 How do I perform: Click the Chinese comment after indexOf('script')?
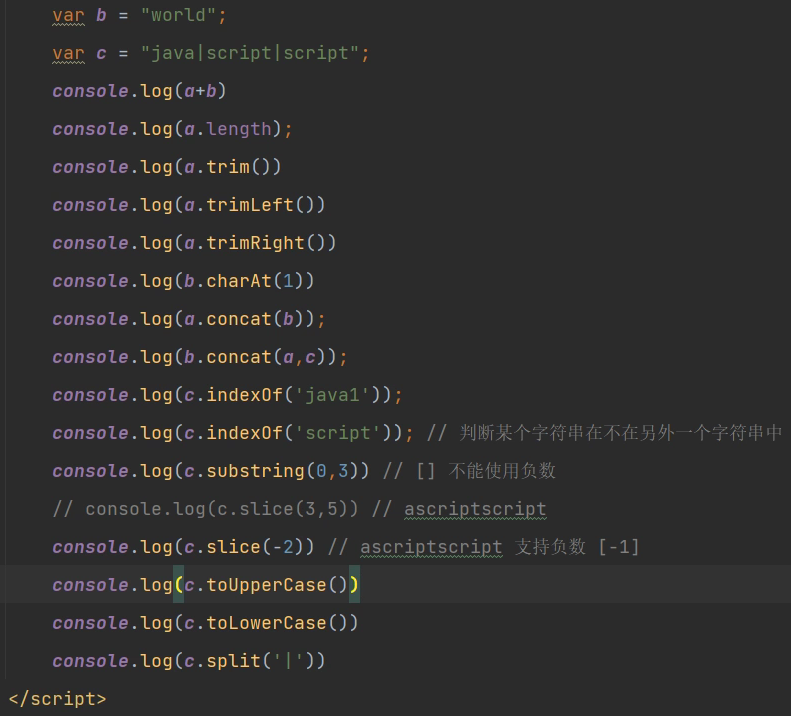604,433
